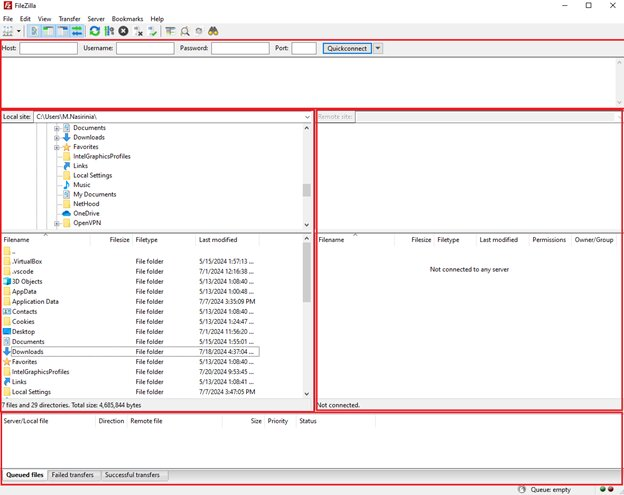624x495 pixels.
Task: Search files with binoculars icon
Action: 213,31
